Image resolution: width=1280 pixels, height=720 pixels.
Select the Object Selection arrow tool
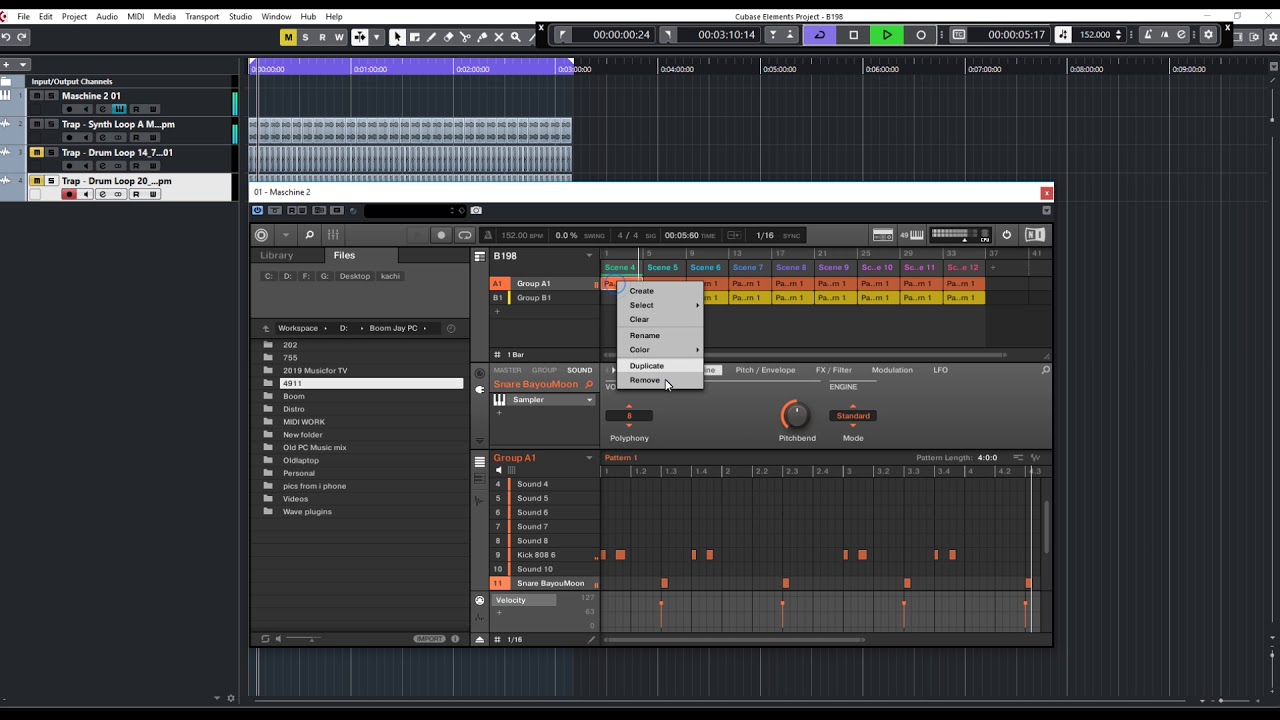pos(397,37)
